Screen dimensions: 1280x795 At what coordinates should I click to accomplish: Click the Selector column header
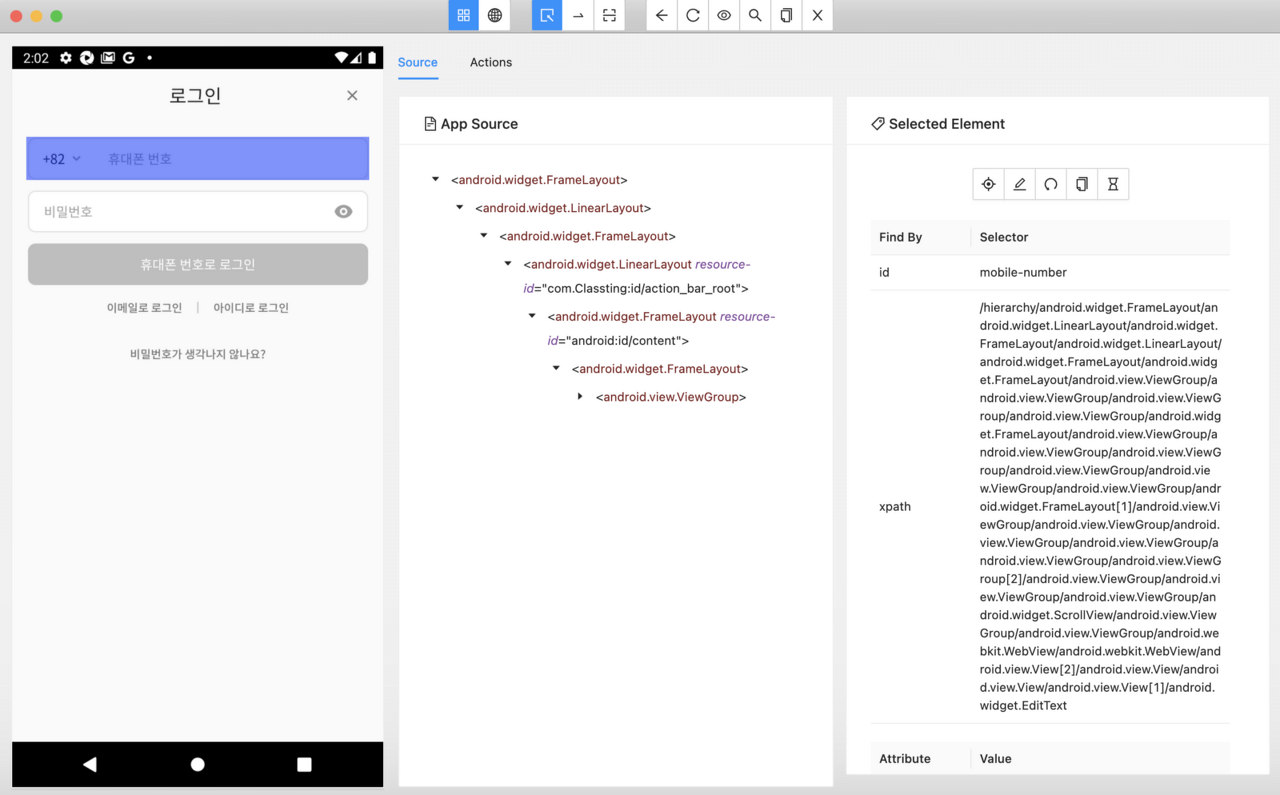pos(1004,237)
